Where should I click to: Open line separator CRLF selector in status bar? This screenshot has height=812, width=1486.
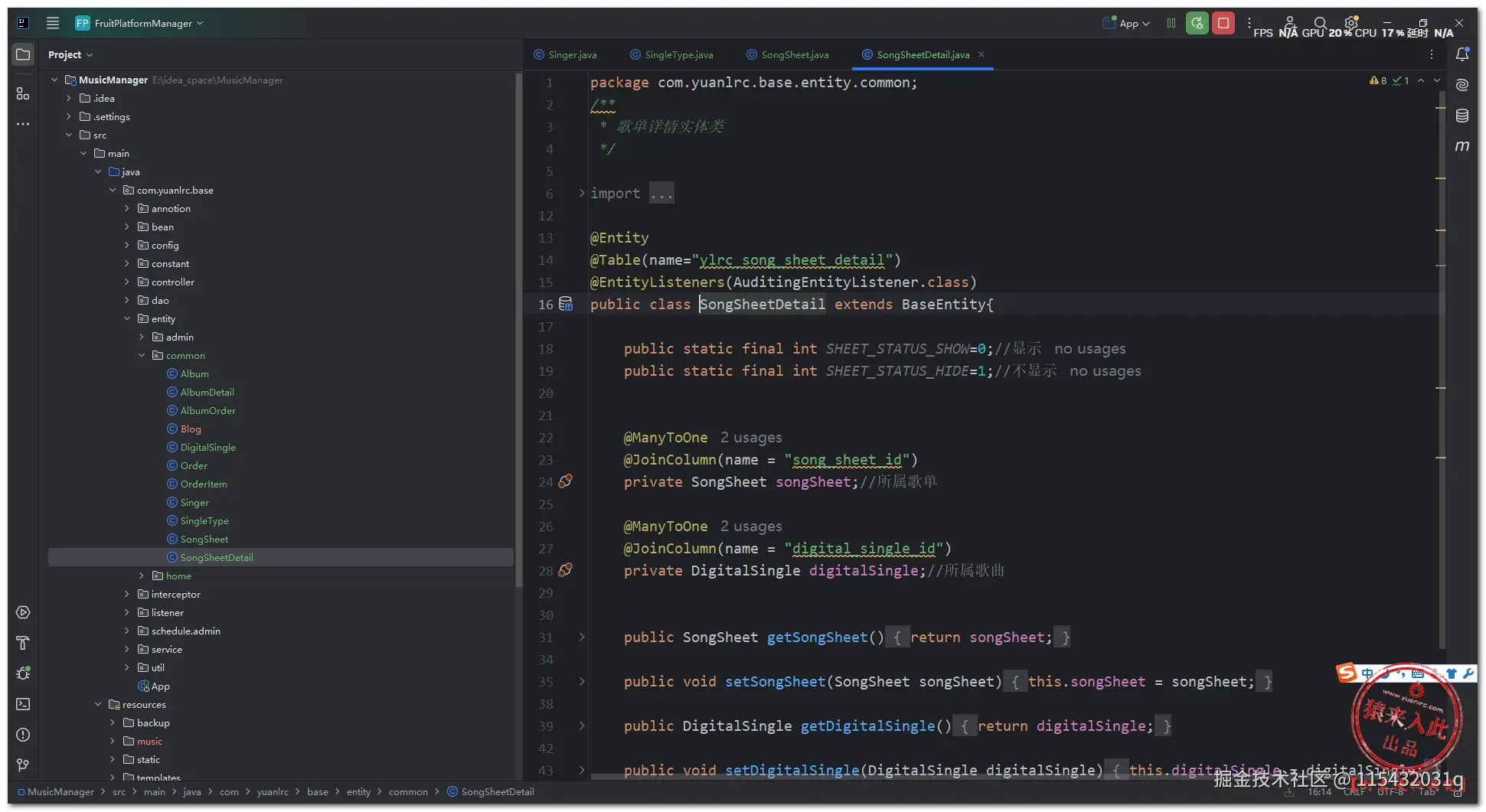click(x=1354, y=792)
